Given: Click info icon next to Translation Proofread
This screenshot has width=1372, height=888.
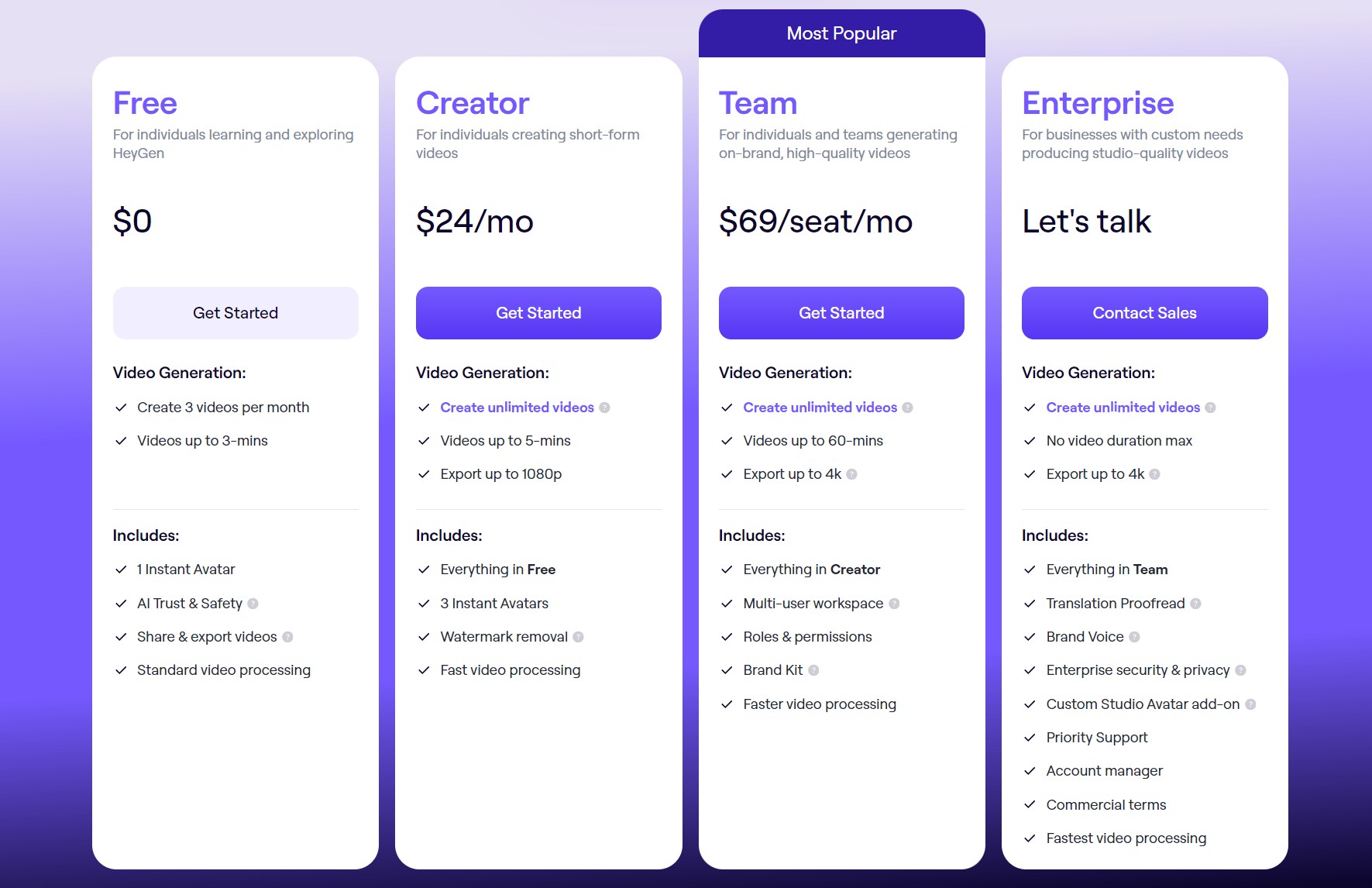Looking at the screenshot, I should [1195, 604].
